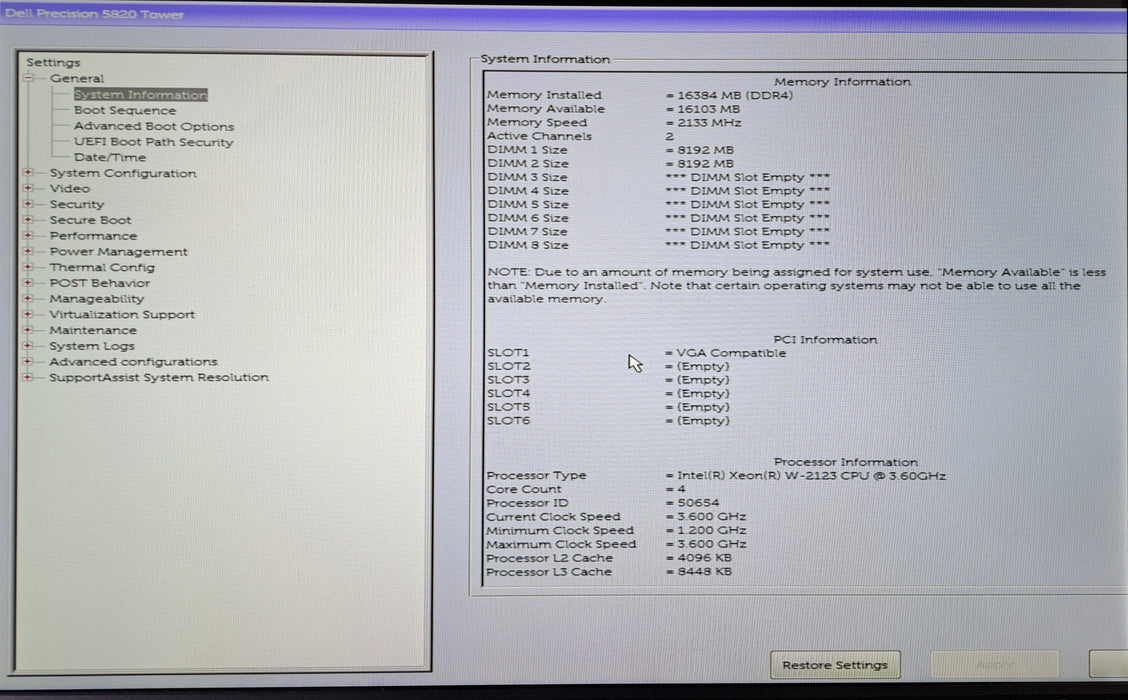Select the Power Management label
Screen dimensions: 1128x700
pyautogui.click(x=118, y=252)
